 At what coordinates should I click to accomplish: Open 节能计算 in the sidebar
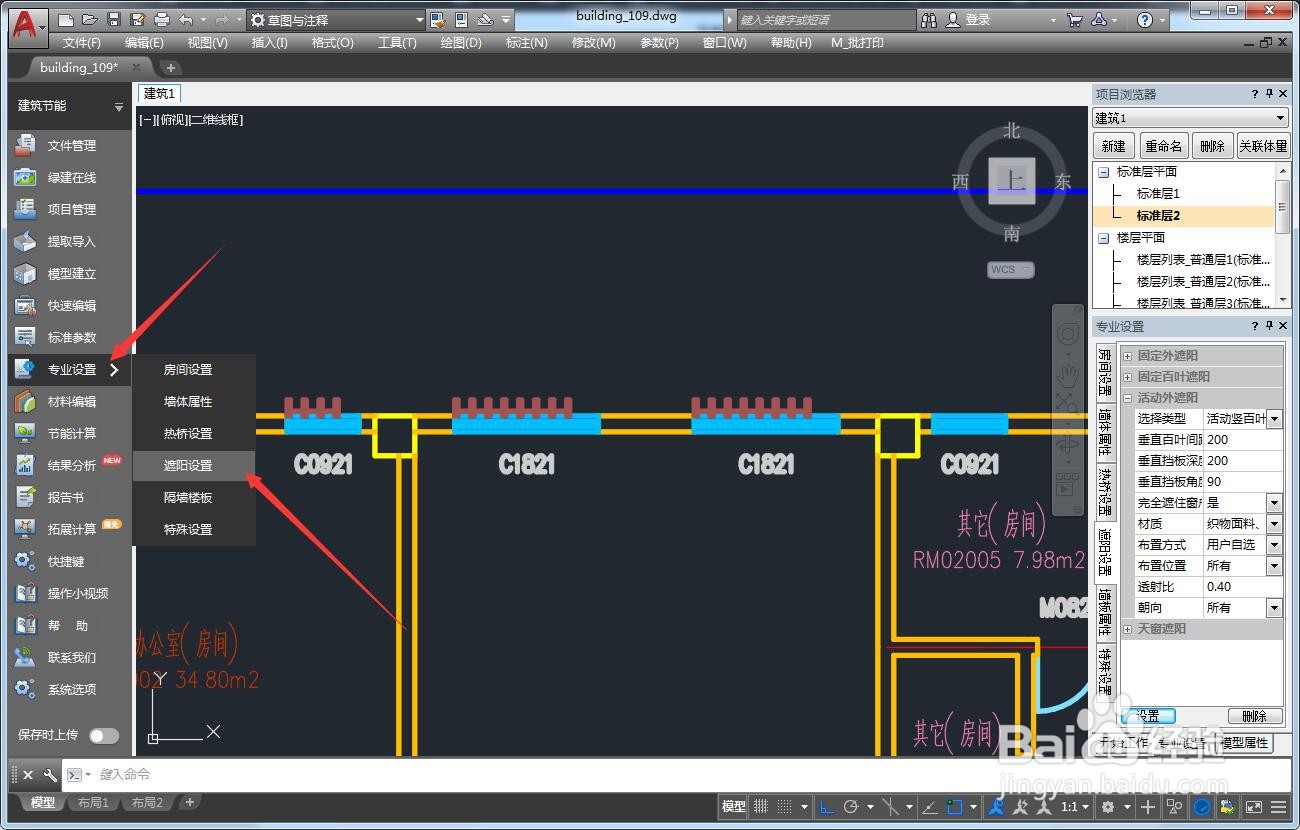coord(69,433)
